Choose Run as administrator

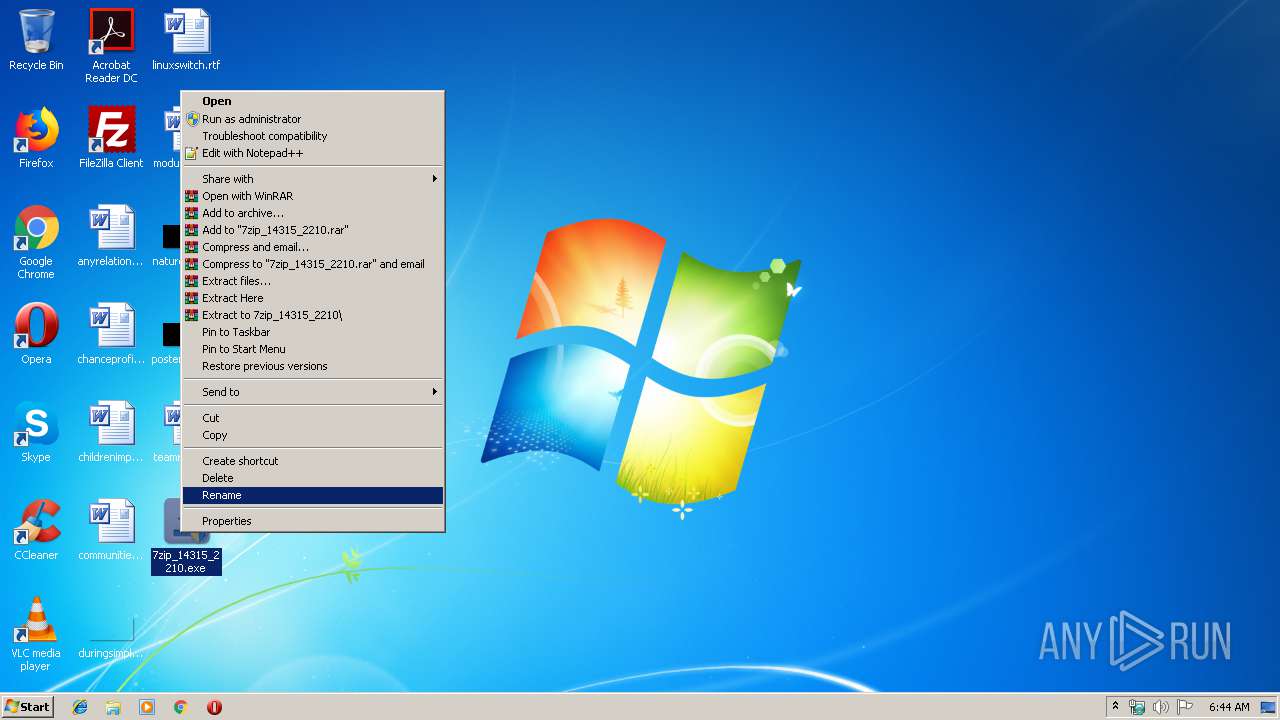click(312, 119)
